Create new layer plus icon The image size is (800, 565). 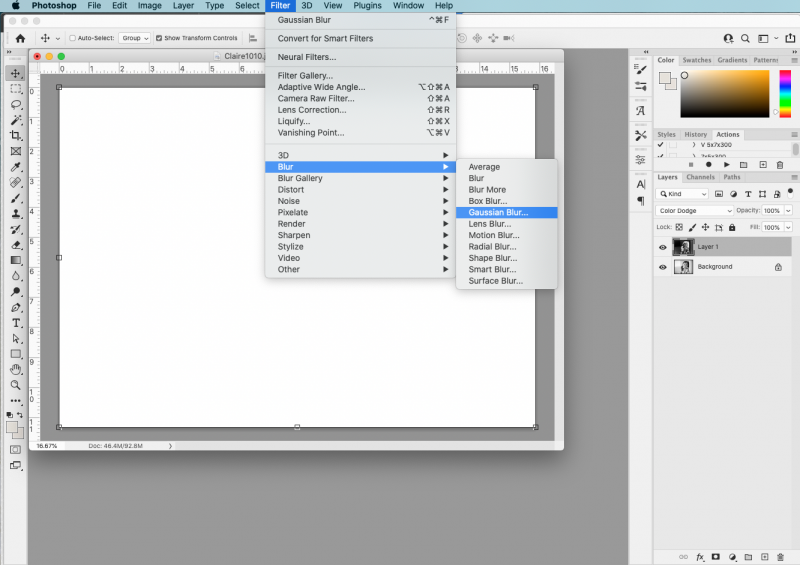coord(764,557)
